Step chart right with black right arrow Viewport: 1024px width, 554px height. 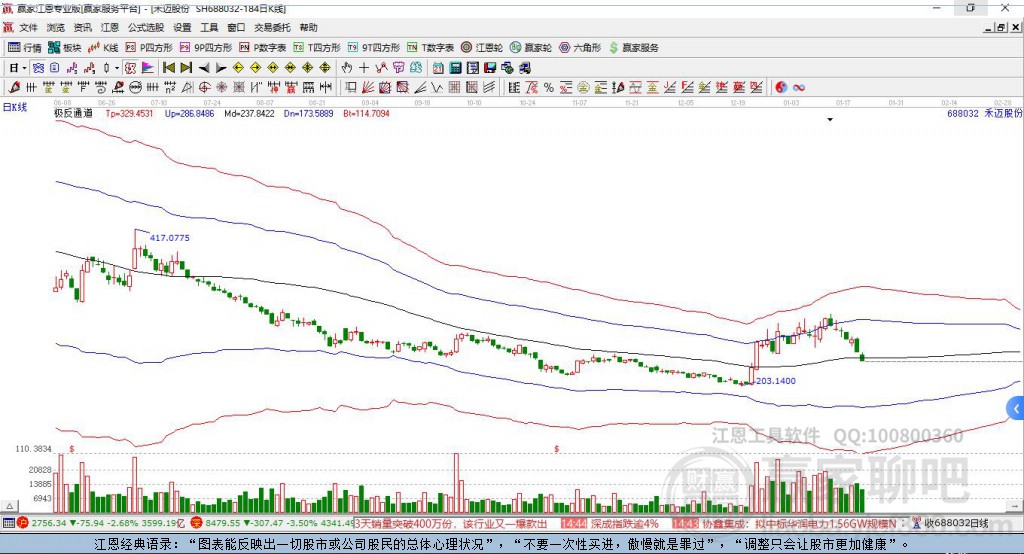[x=221, y=68]
